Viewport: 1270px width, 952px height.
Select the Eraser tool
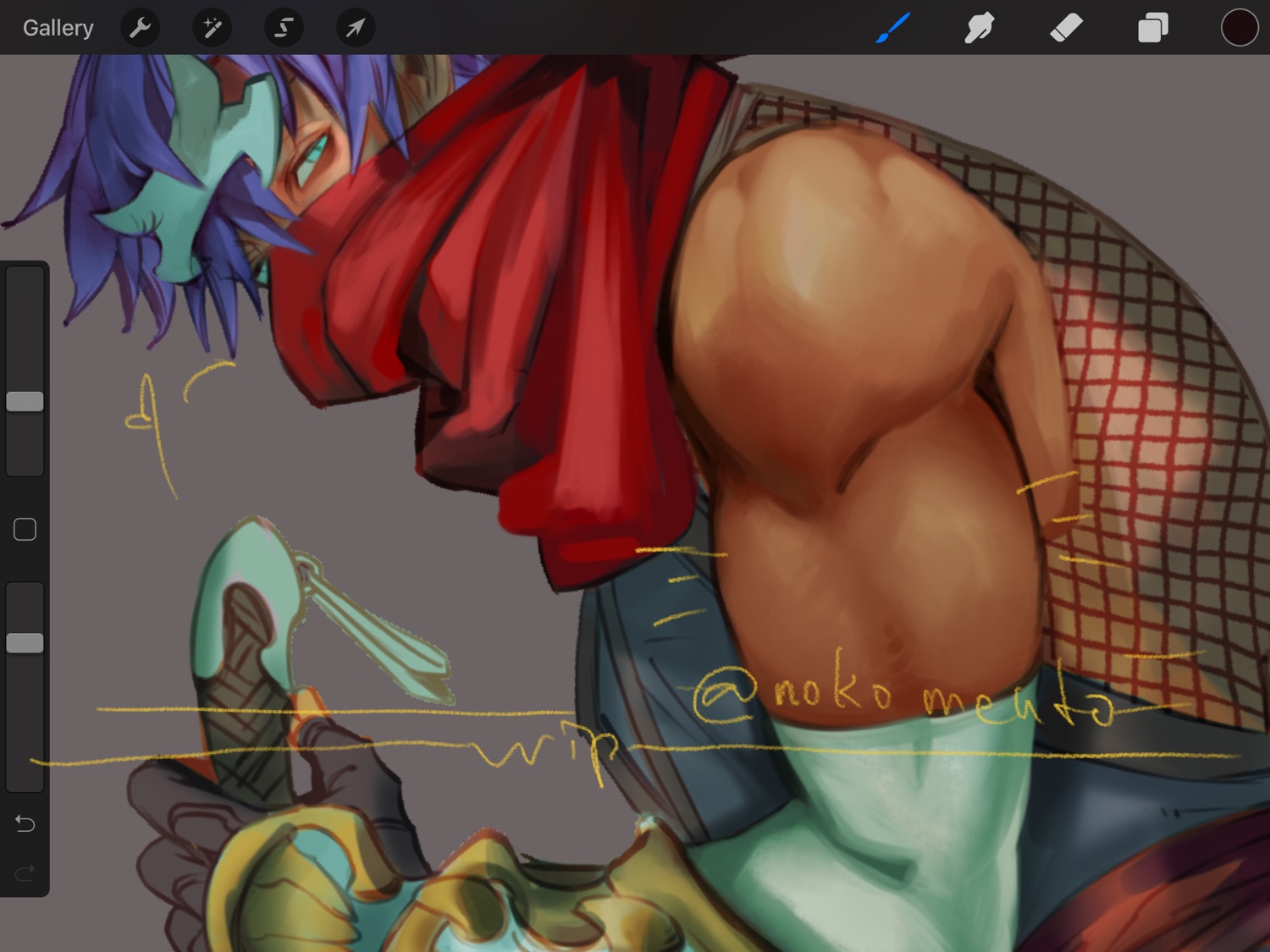[1066, 28]
